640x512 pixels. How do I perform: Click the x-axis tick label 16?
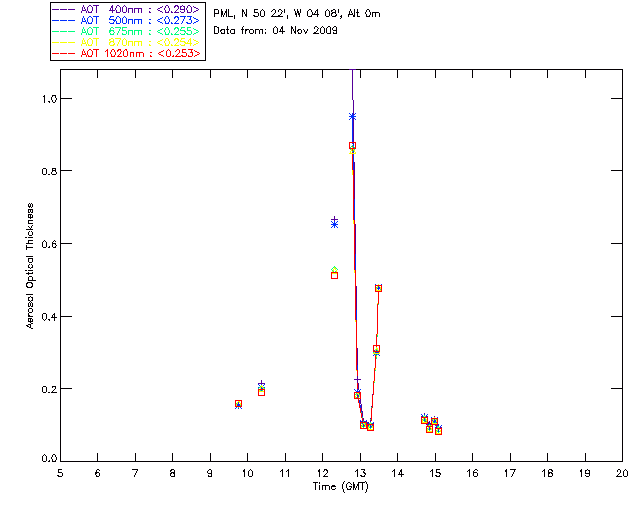[473, 473]
